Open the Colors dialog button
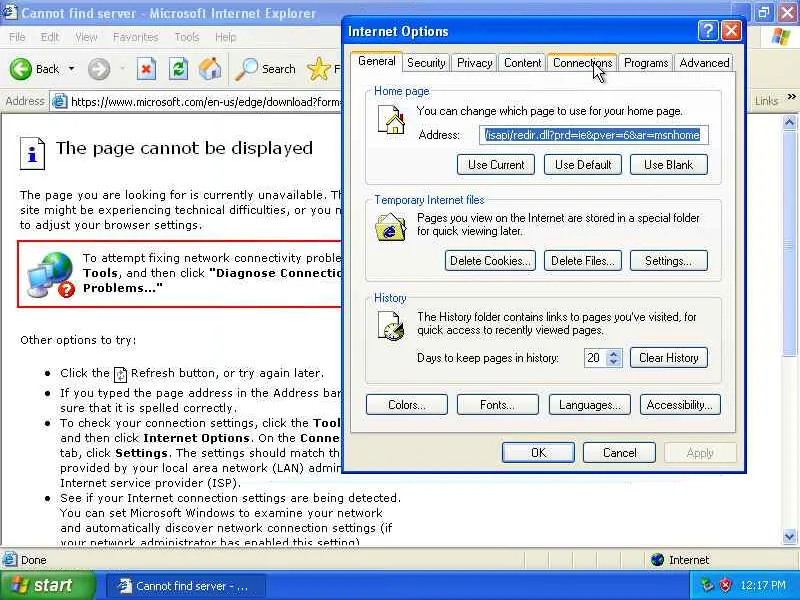 407,405
